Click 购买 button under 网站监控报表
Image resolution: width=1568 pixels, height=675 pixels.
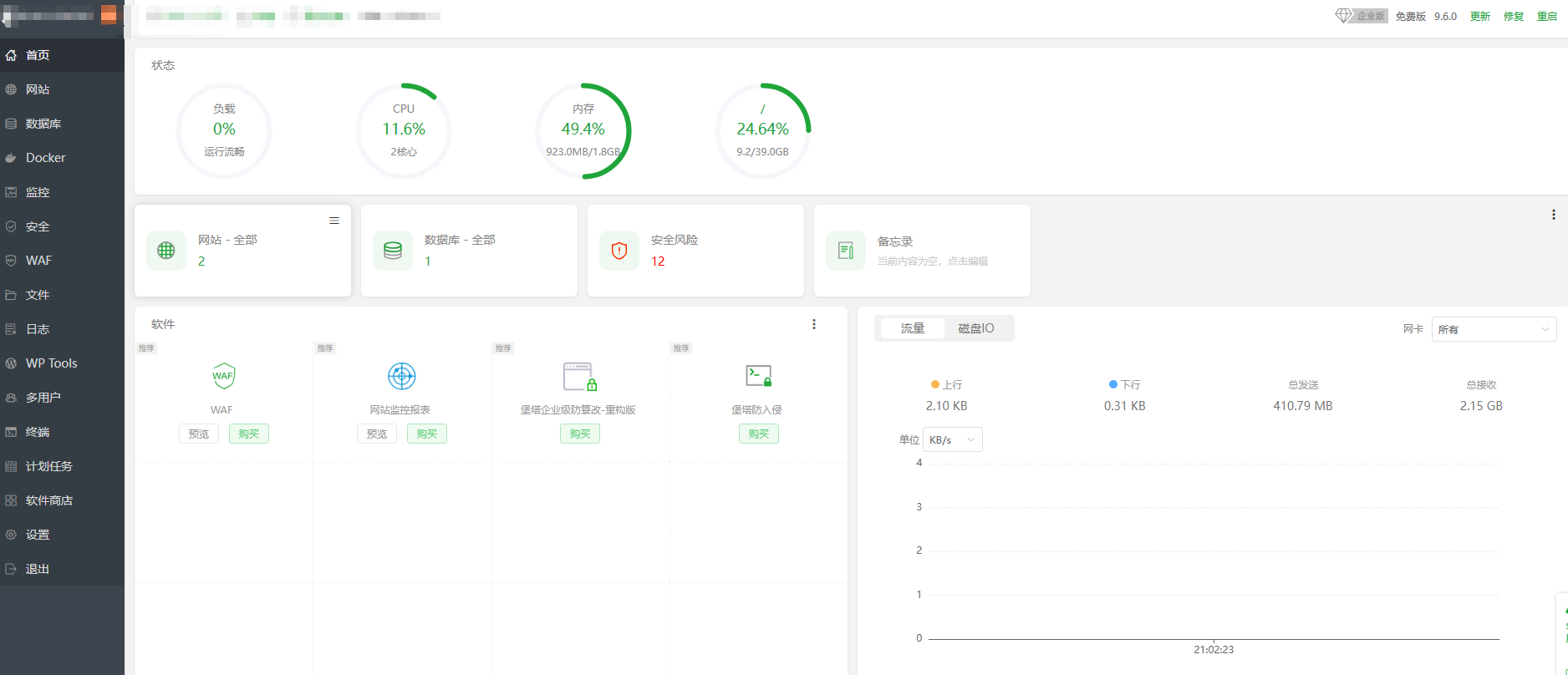pos(427,434)
